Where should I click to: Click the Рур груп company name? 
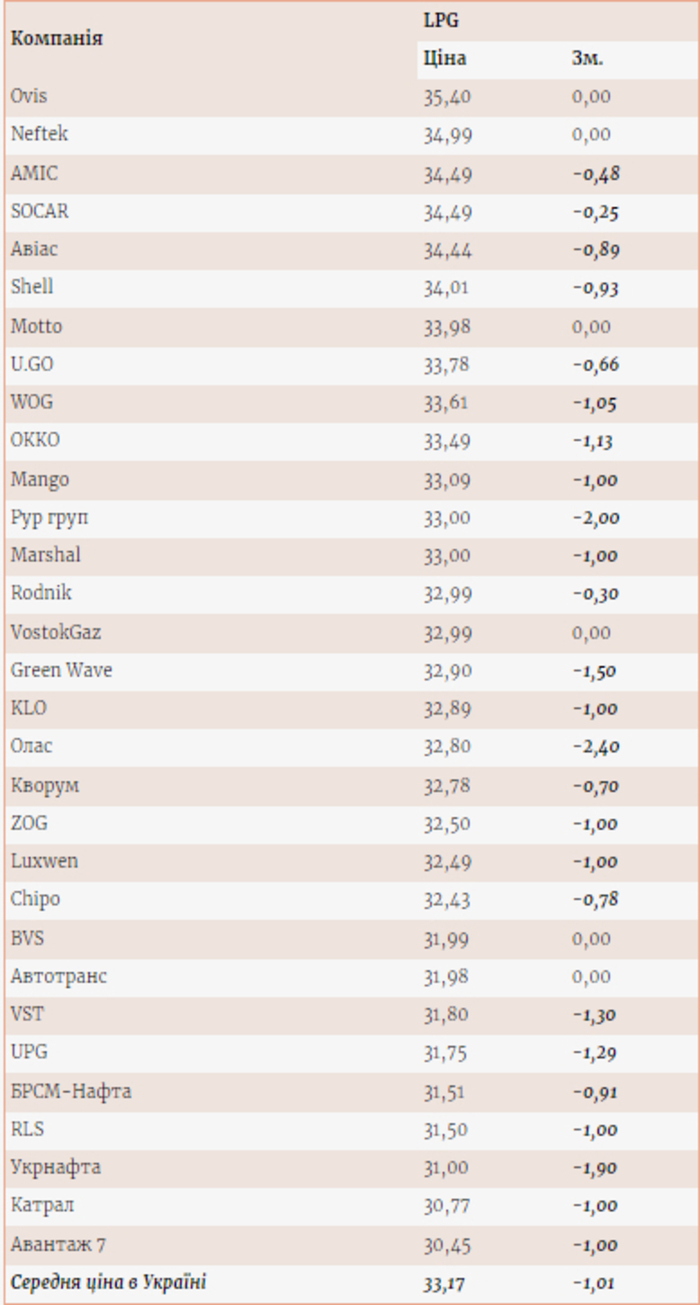pos(50,518)
